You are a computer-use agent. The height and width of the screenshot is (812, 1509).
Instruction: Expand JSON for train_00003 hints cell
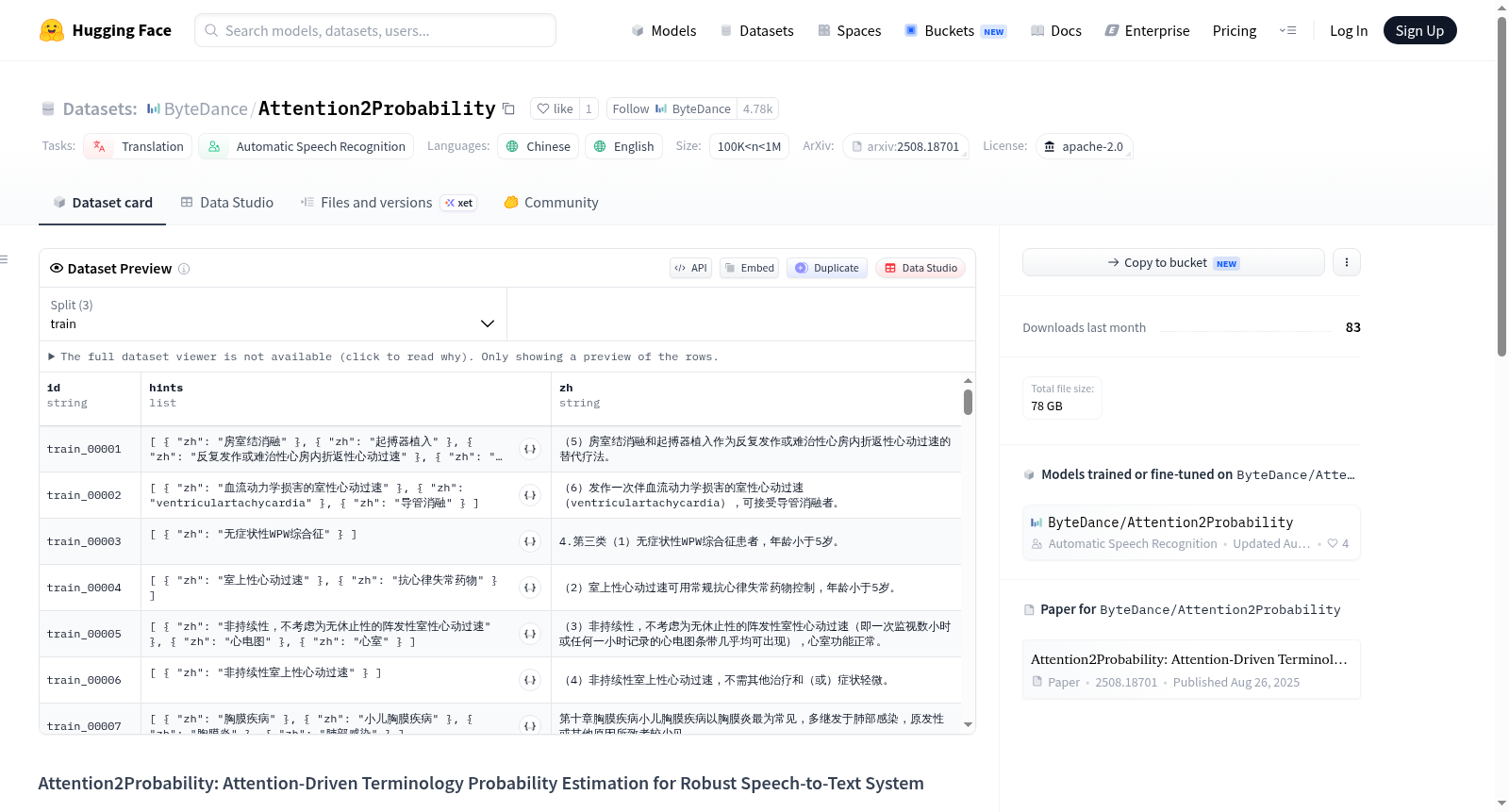pyautogui.click(x=530, y=541)
